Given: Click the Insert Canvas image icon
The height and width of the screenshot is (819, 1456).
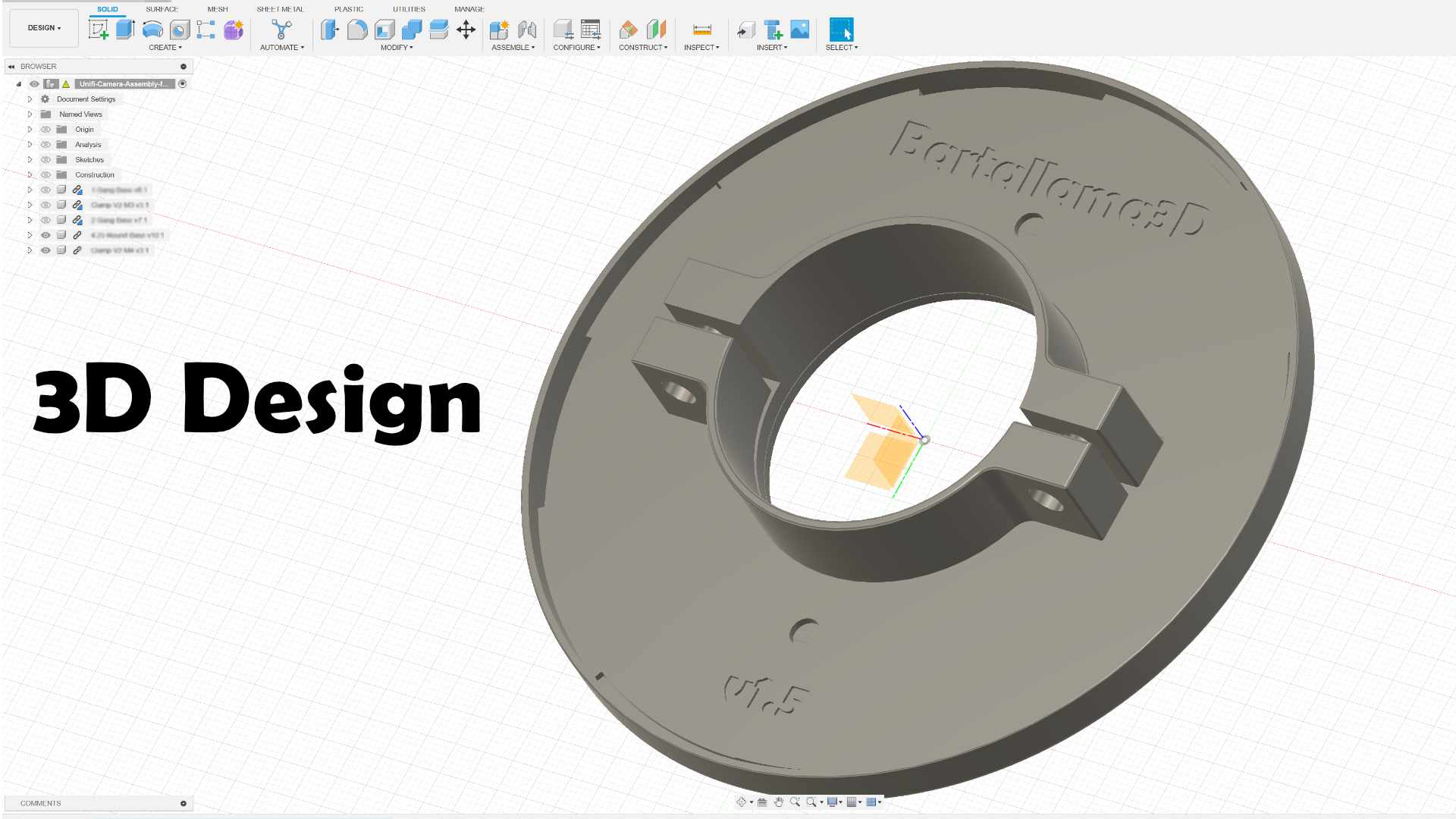Looking at the screenshot, I should [800, 30].
